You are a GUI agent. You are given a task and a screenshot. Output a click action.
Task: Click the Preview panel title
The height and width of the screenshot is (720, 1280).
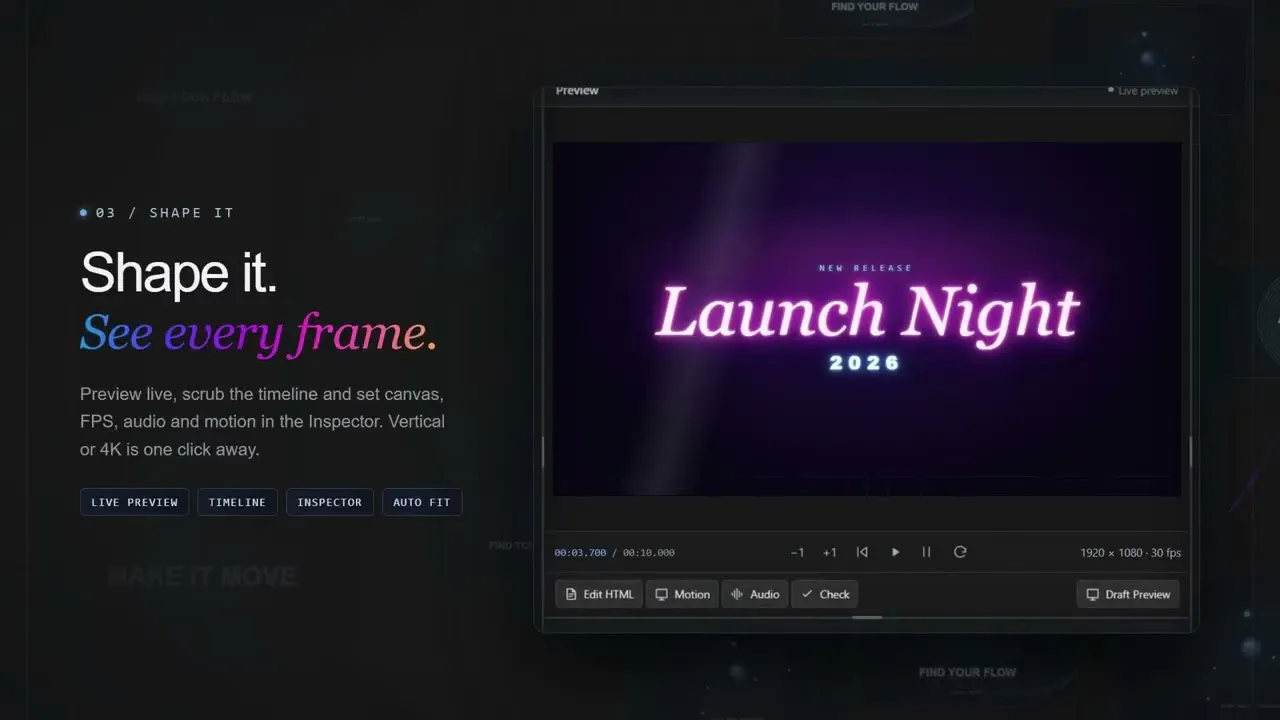[x=577, y=91]
